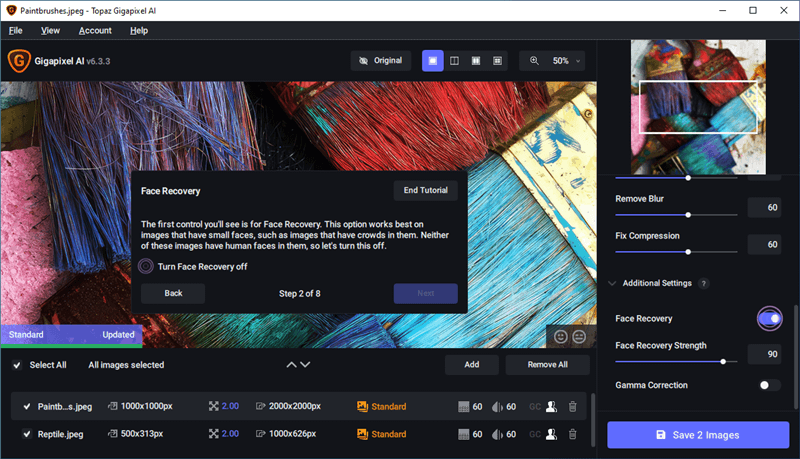Viewport: 800px width, 459px height.
Task: Click the Standard label on preview
Action: click(26, 335)
